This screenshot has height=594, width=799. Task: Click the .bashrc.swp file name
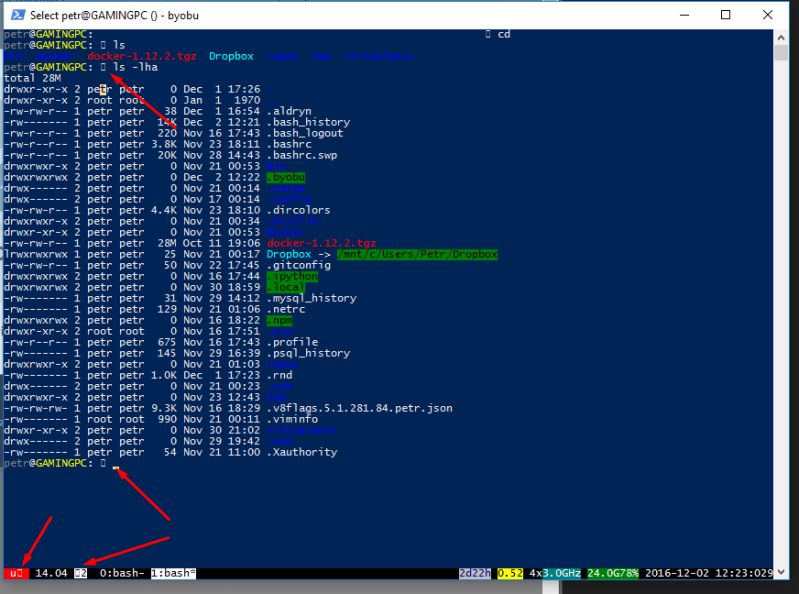302,155
